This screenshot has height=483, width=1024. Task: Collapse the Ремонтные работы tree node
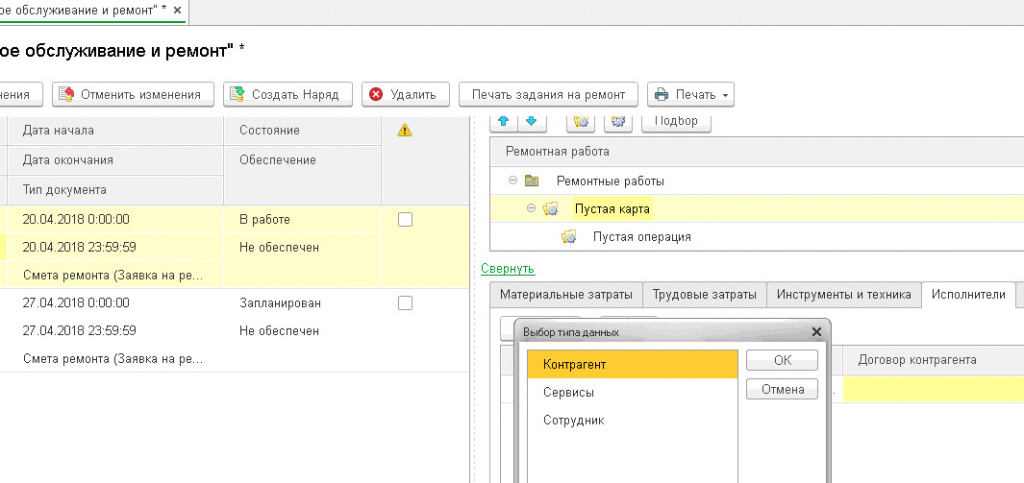pos(513,181)
